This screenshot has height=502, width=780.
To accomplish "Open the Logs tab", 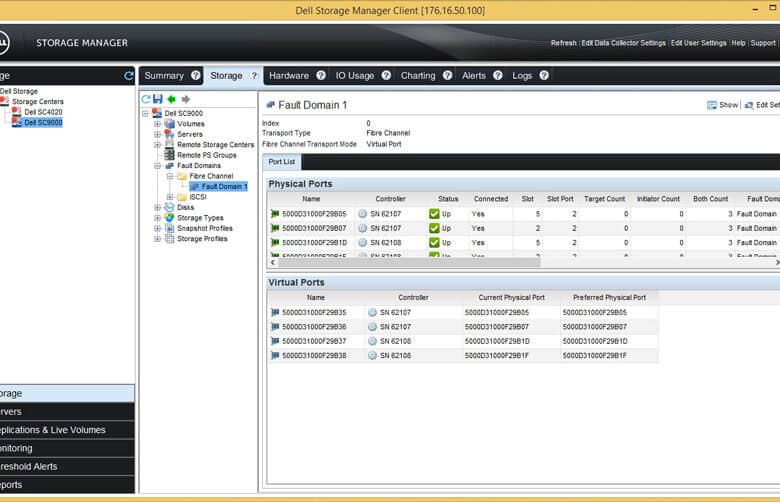I will pyautogui.click(x=522, y=76).
